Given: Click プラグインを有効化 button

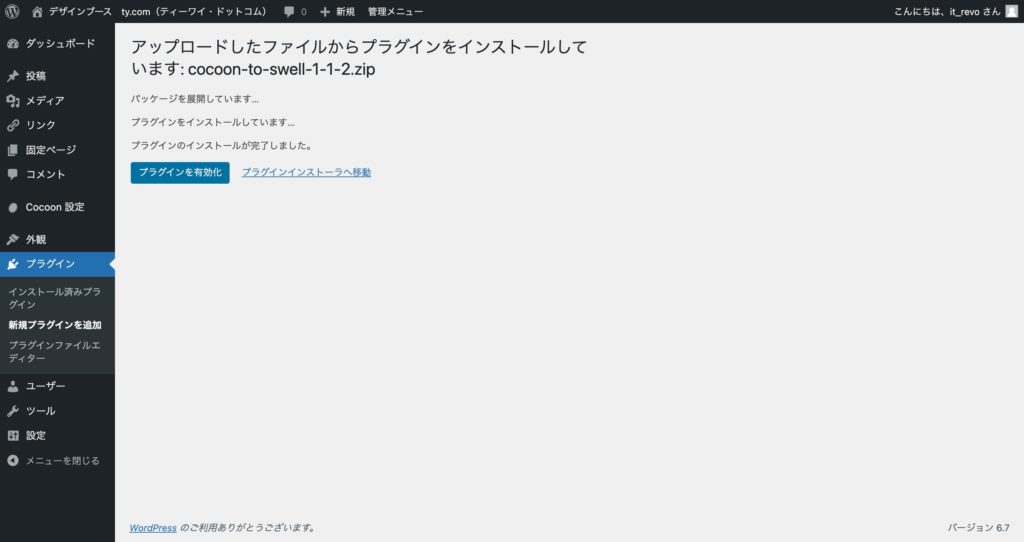Looking at the screenshot, I should point(180,173).
